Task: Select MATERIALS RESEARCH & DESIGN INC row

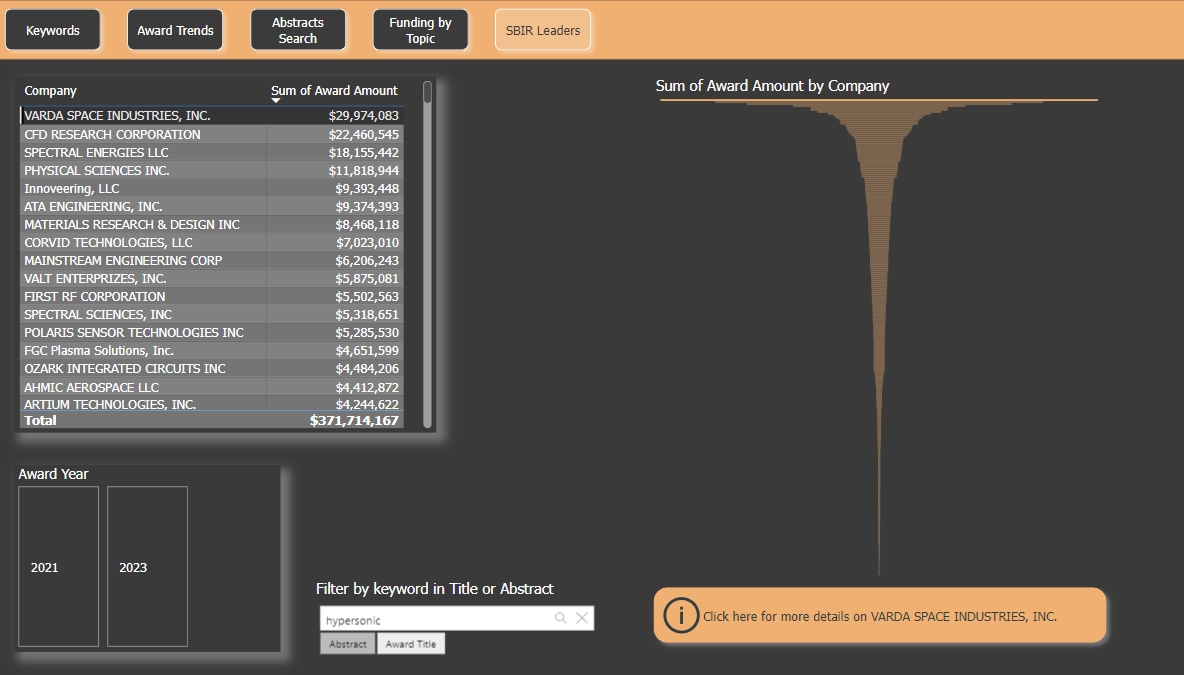Action: [211, 225]
